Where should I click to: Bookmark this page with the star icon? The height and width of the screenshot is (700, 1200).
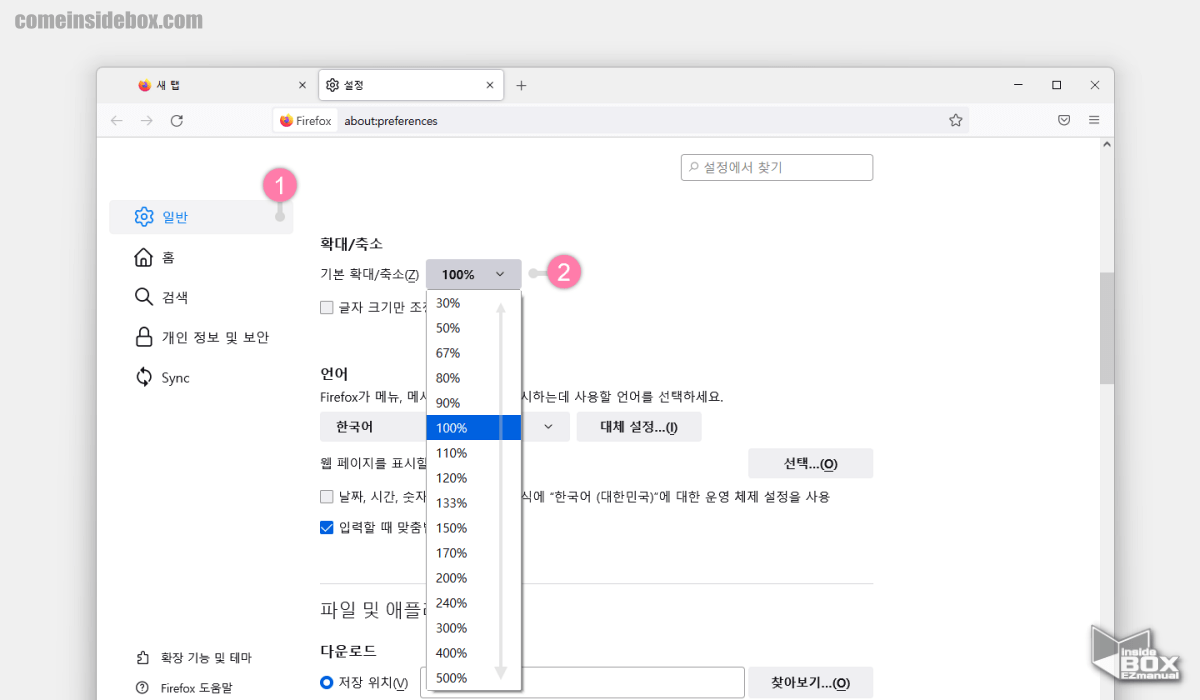pos(955,120)
